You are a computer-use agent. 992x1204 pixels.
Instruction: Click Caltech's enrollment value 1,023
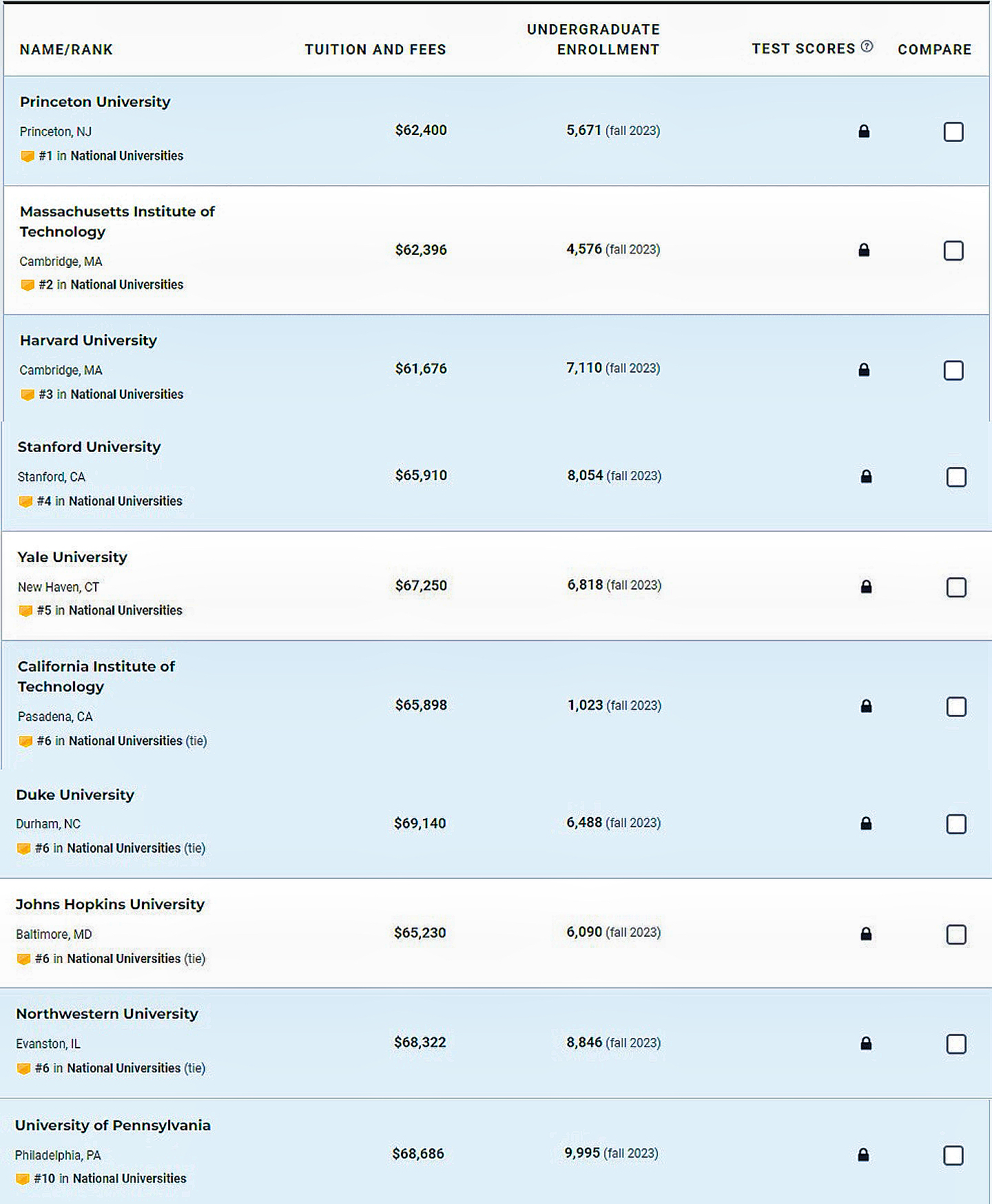585,705
